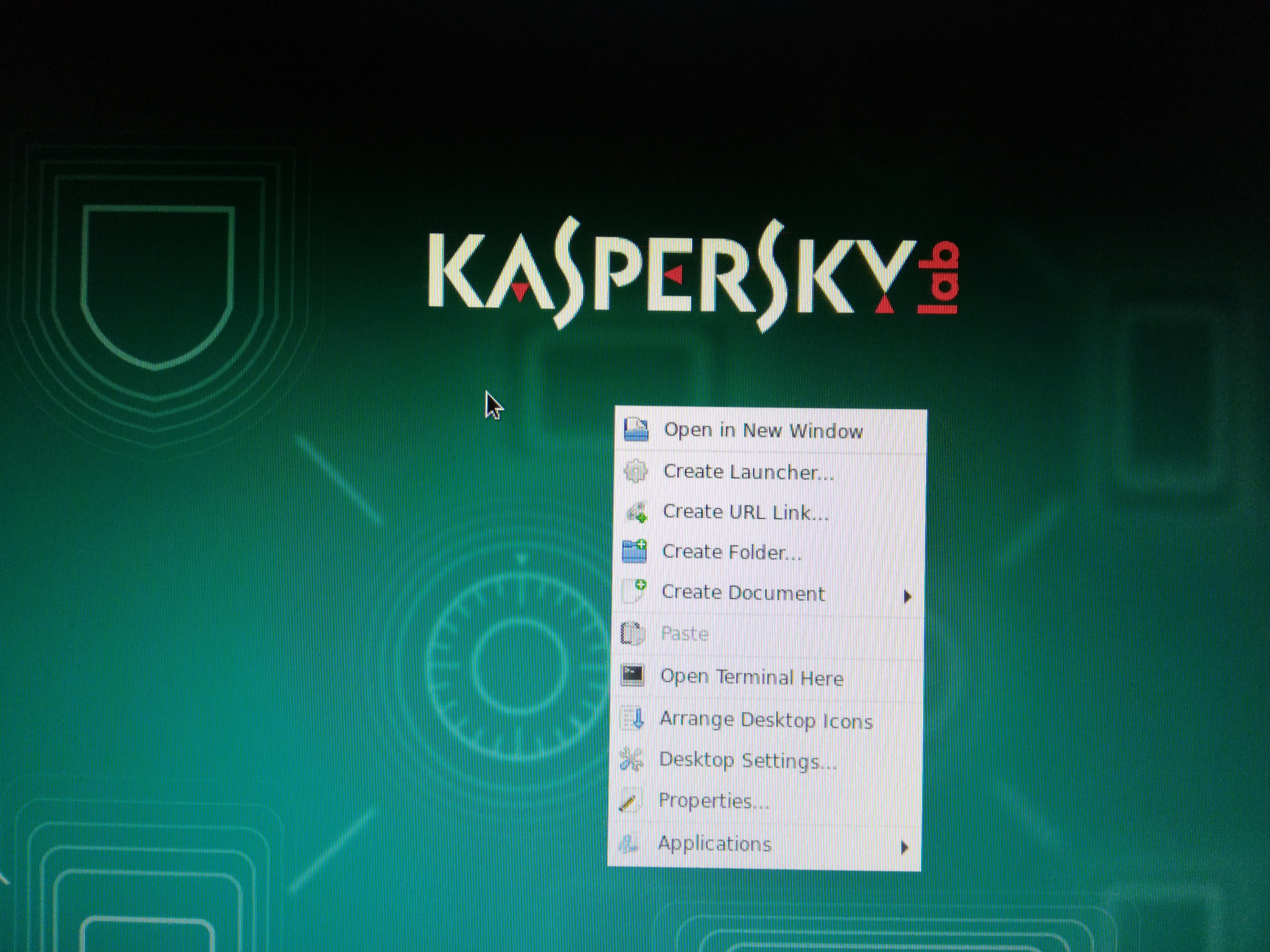Choose Arrange Desktop Icons
This screenshot has height=952, width=1270.
tap(766, 720)
